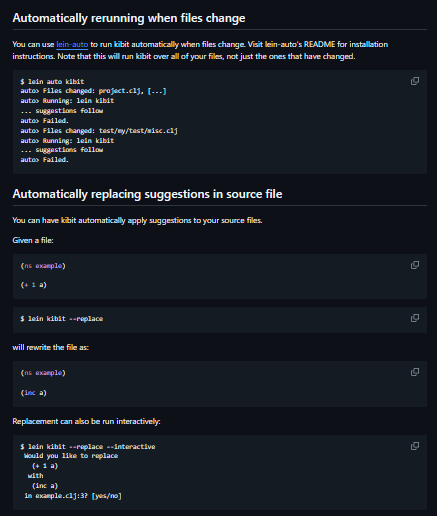Copy the single-line "lein kibit --replace" command
Screen dimensions: 437x516
(415, 318)
